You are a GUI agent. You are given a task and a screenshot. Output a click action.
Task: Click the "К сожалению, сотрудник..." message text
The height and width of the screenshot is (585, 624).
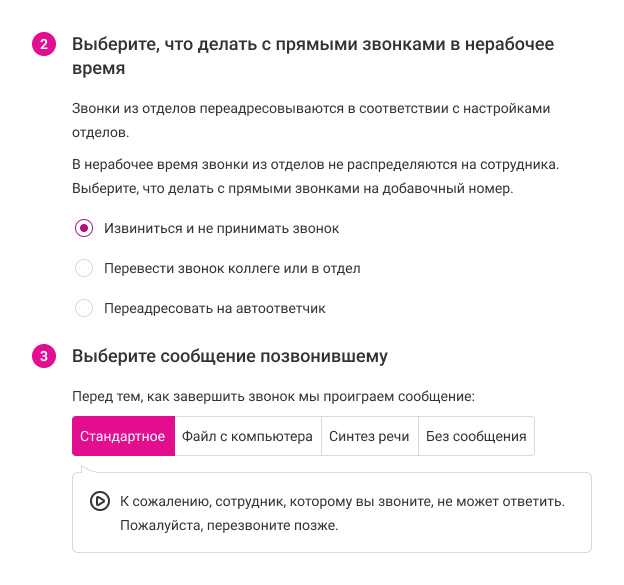click(342, 500)
